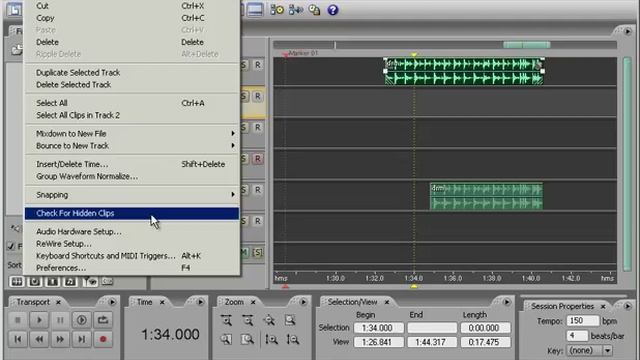Image resolution: width=640 pixels, height=360 pixels.
Task: Click the Fast Forward button
Action: (60, 339)
